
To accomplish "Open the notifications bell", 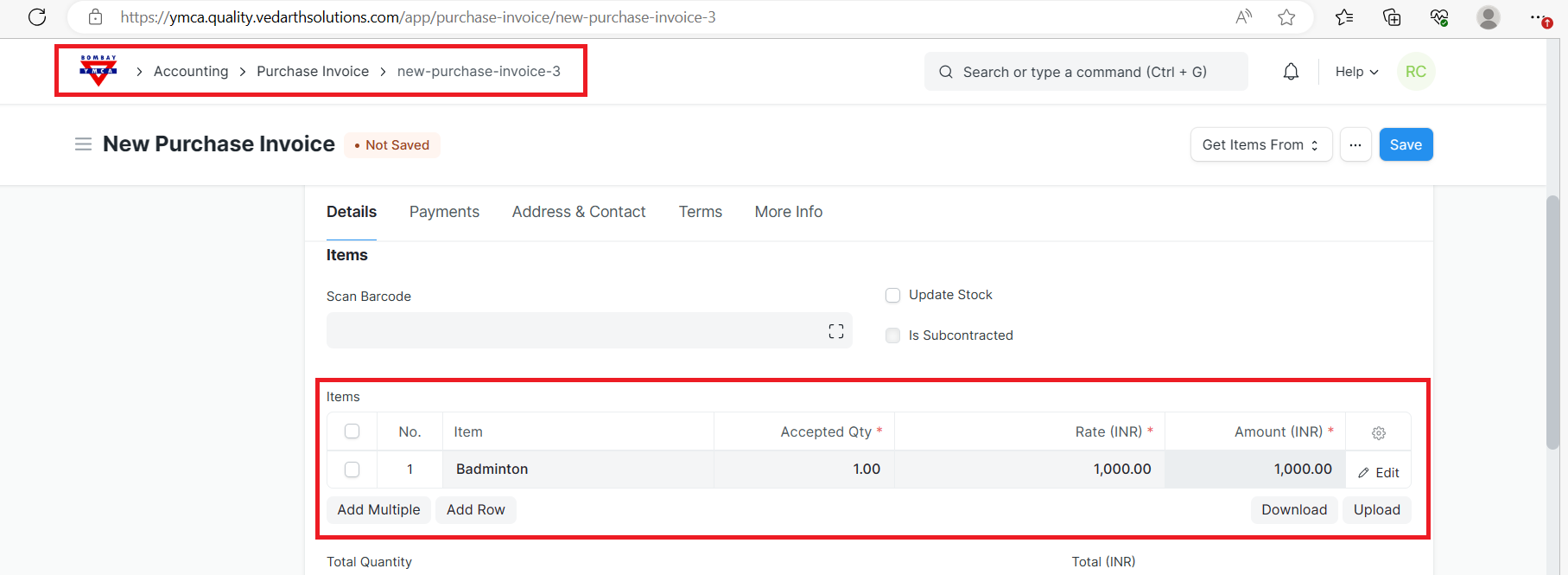I will (1291, 72).
